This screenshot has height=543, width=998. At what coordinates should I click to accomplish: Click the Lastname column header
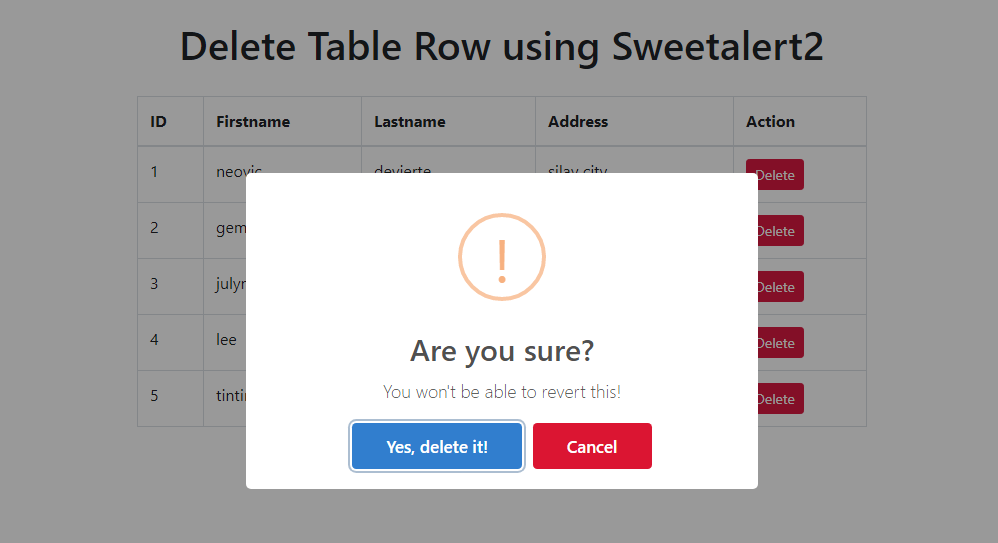[x=449, y=122]
